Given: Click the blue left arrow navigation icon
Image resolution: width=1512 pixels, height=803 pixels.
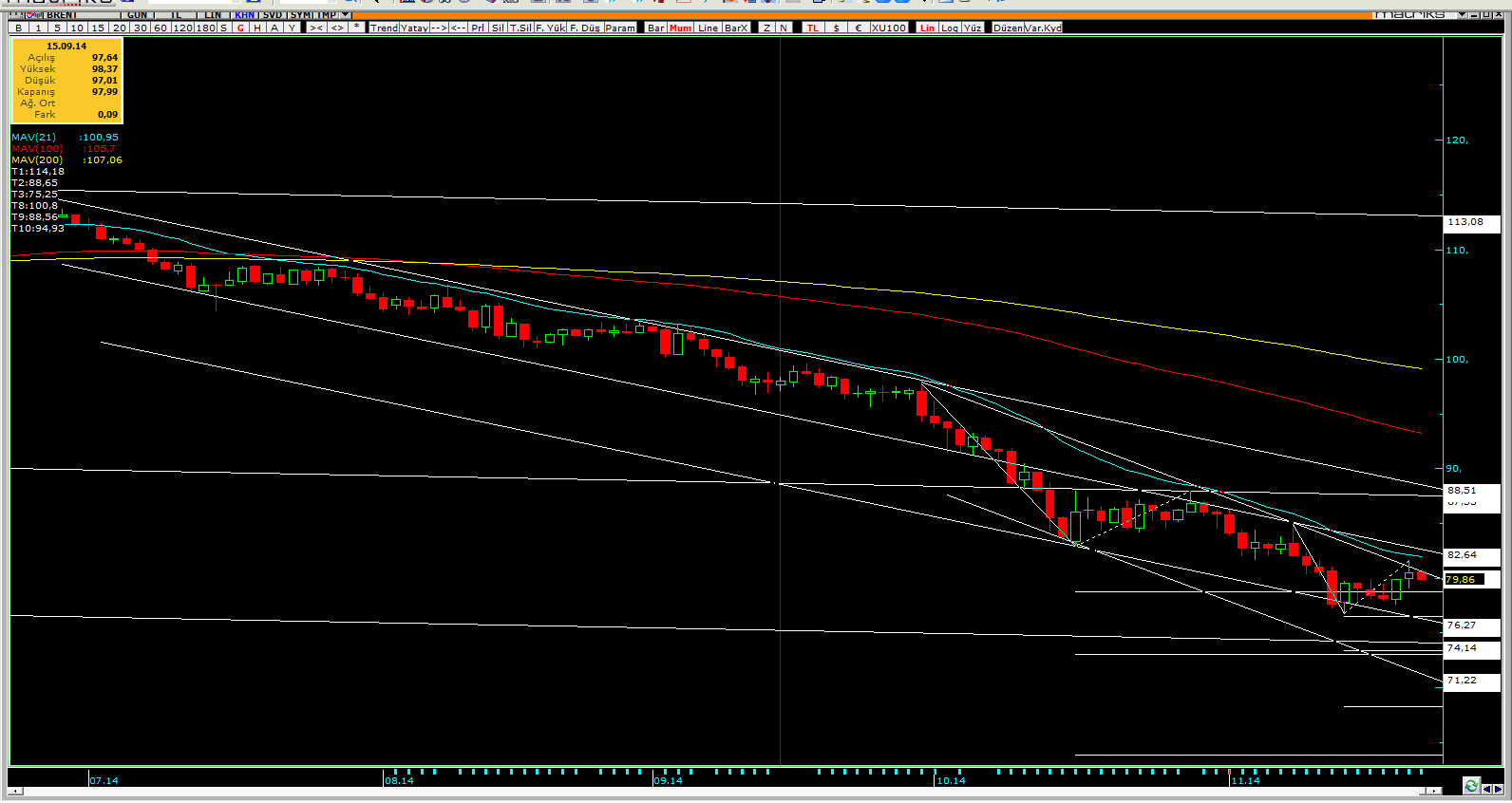Looking at the screenshot, I should [x=1487, y=789].
